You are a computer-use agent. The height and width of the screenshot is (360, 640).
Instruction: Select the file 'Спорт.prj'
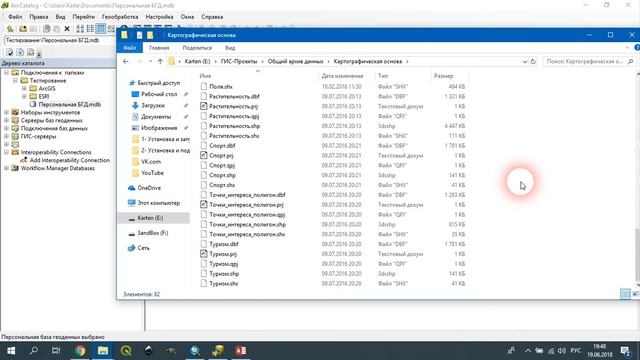[x=221, y=156]
